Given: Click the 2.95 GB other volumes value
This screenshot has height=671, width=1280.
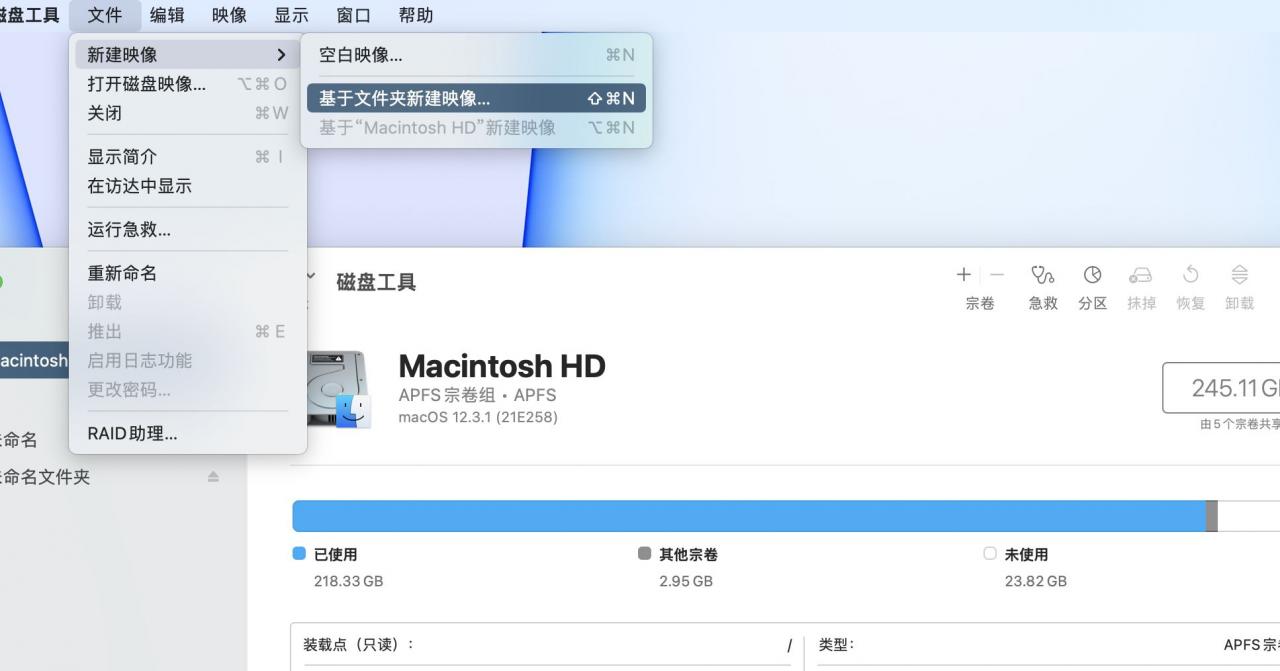Looking at the screenshot, I should (x=686, y=581).
